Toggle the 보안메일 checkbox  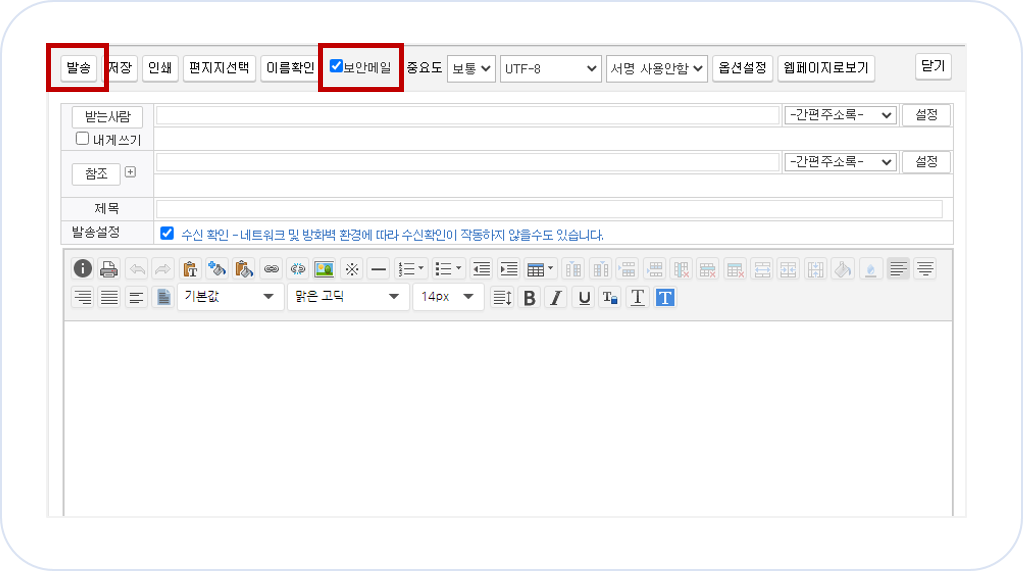coord(336,66)
